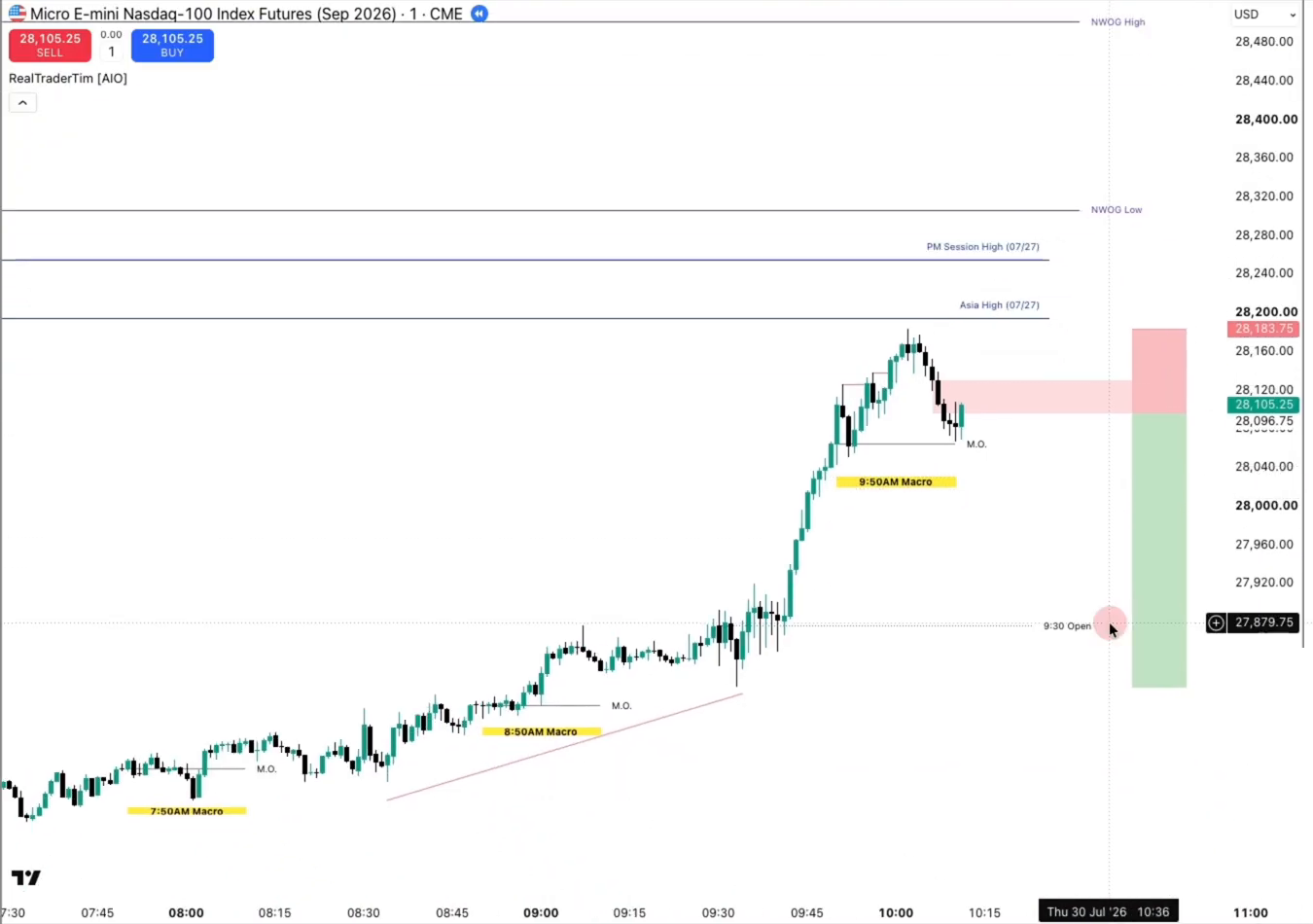Screen dimensions: 1313x924
Task: Select the green profit zone of the short position
Action: click(x=1158, y=551)
